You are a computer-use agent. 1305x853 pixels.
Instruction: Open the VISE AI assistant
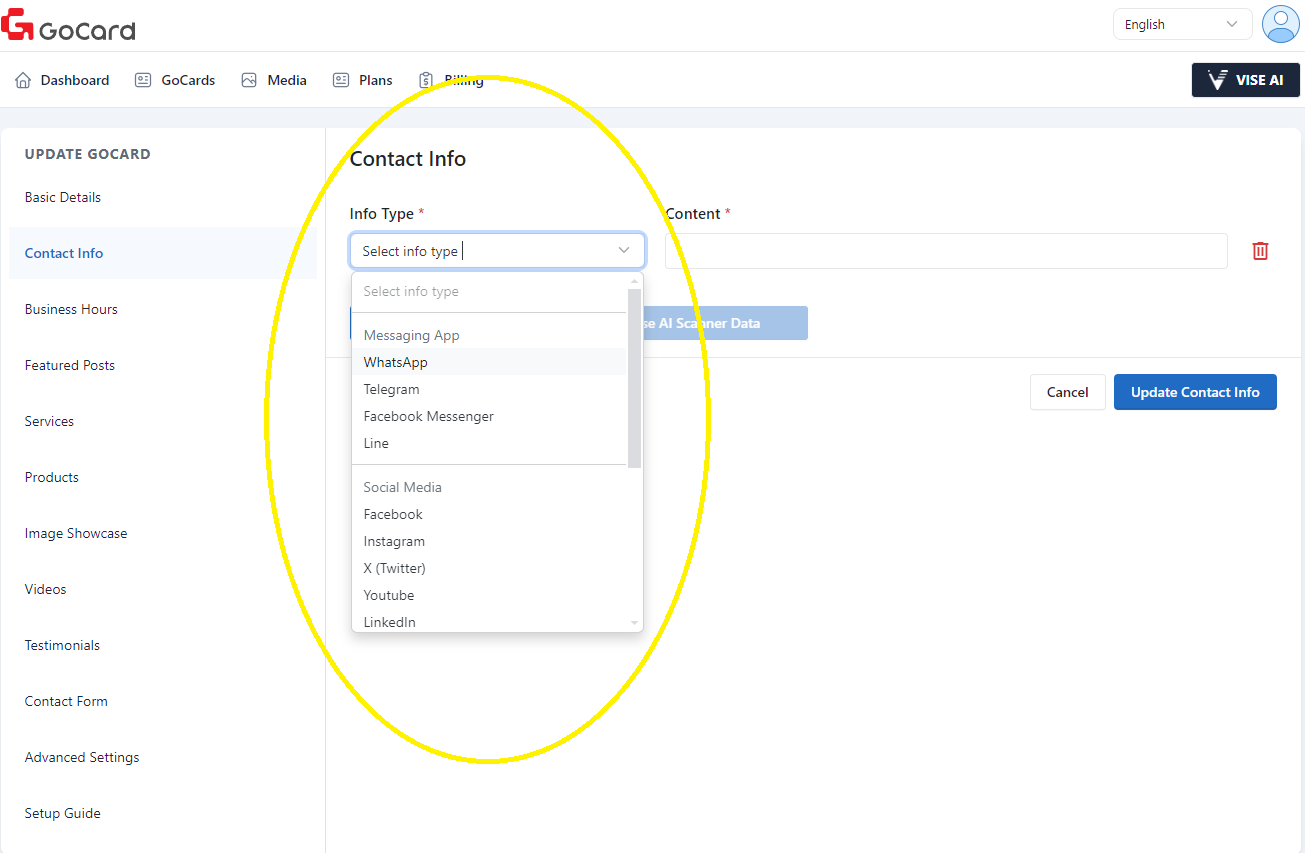tap(1245, 80)
